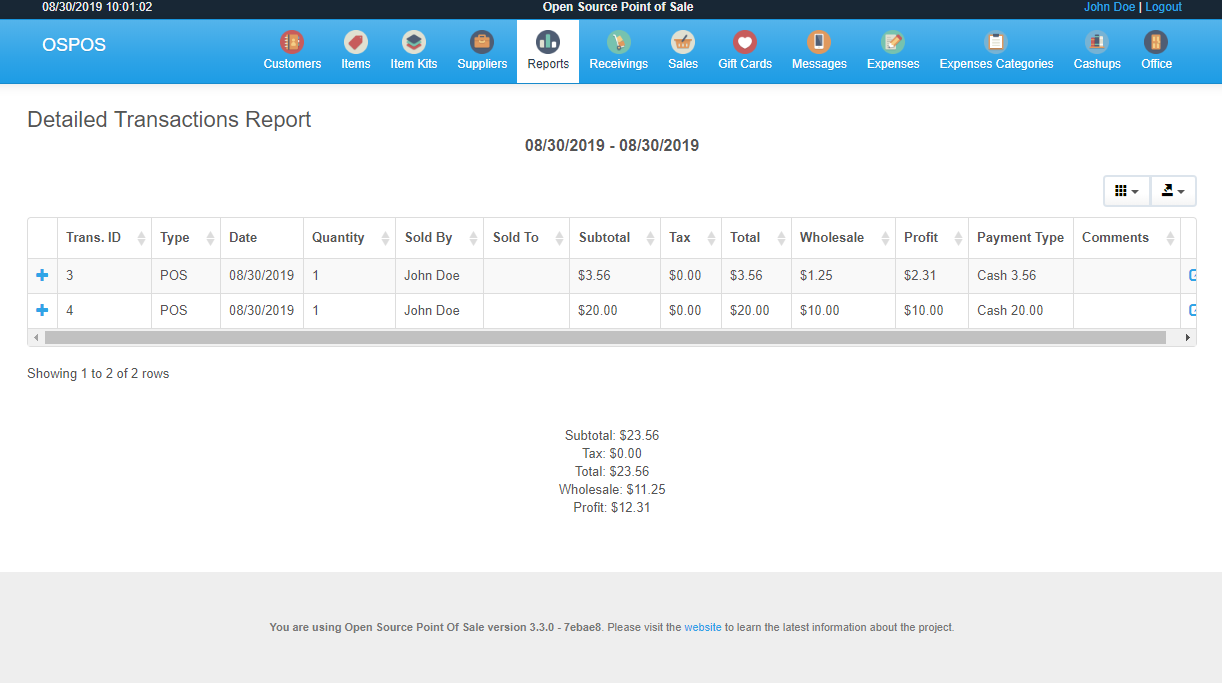Open the project website link in footer
The height and width of the screenshot is (692, 1222).
point(703,627)
